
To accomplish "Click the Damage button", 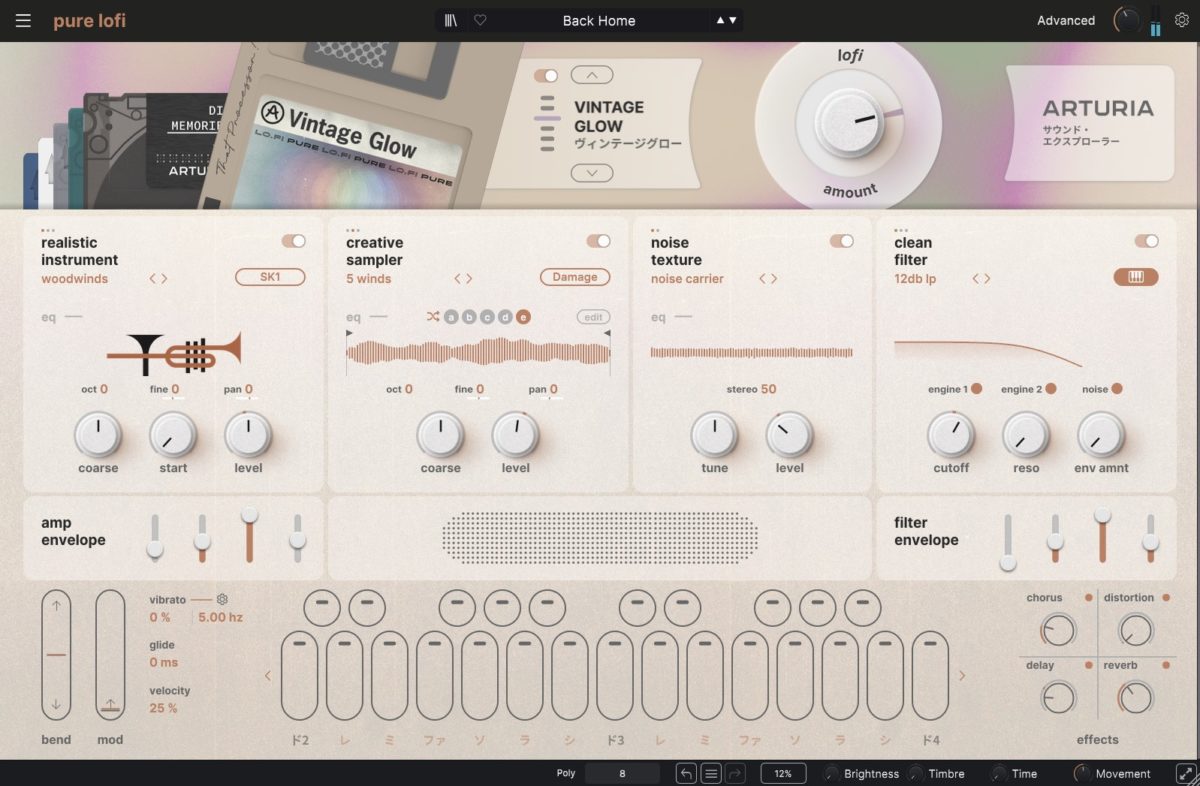I will pos(575,277).
